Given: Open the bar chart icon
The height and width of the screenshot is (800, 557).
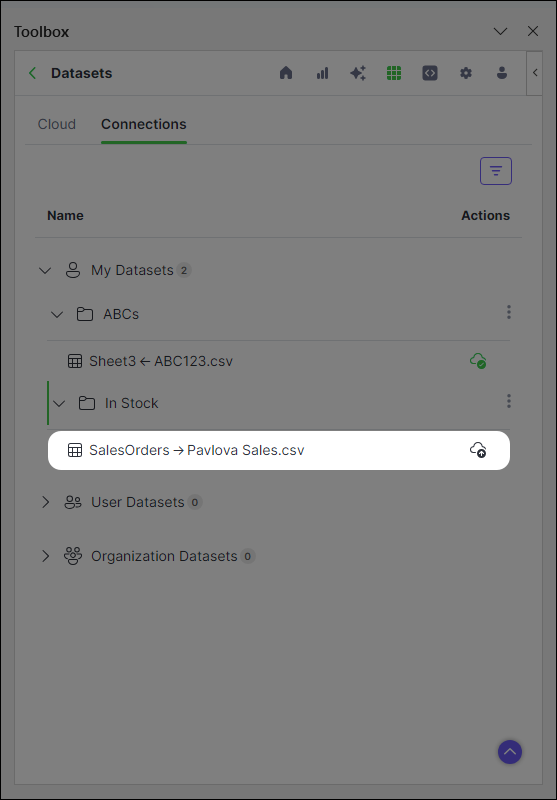Looking at the screenshot, I should (x=322, y=73).
